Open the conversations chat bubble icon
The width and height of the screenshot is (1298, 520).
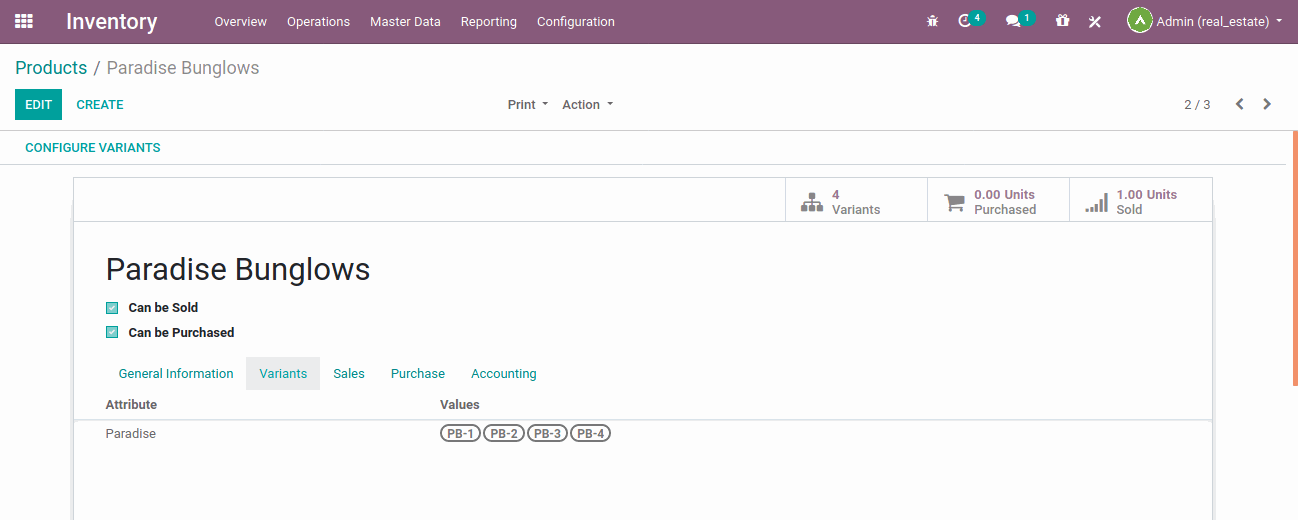coord(1013,21)
